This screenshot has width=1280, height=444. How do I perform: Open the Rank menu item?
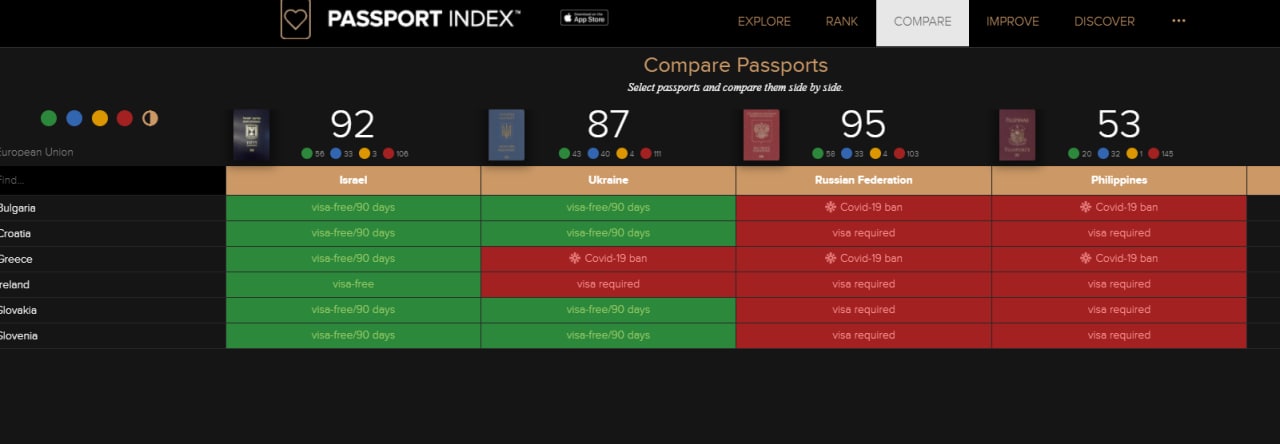coord(842,21)
